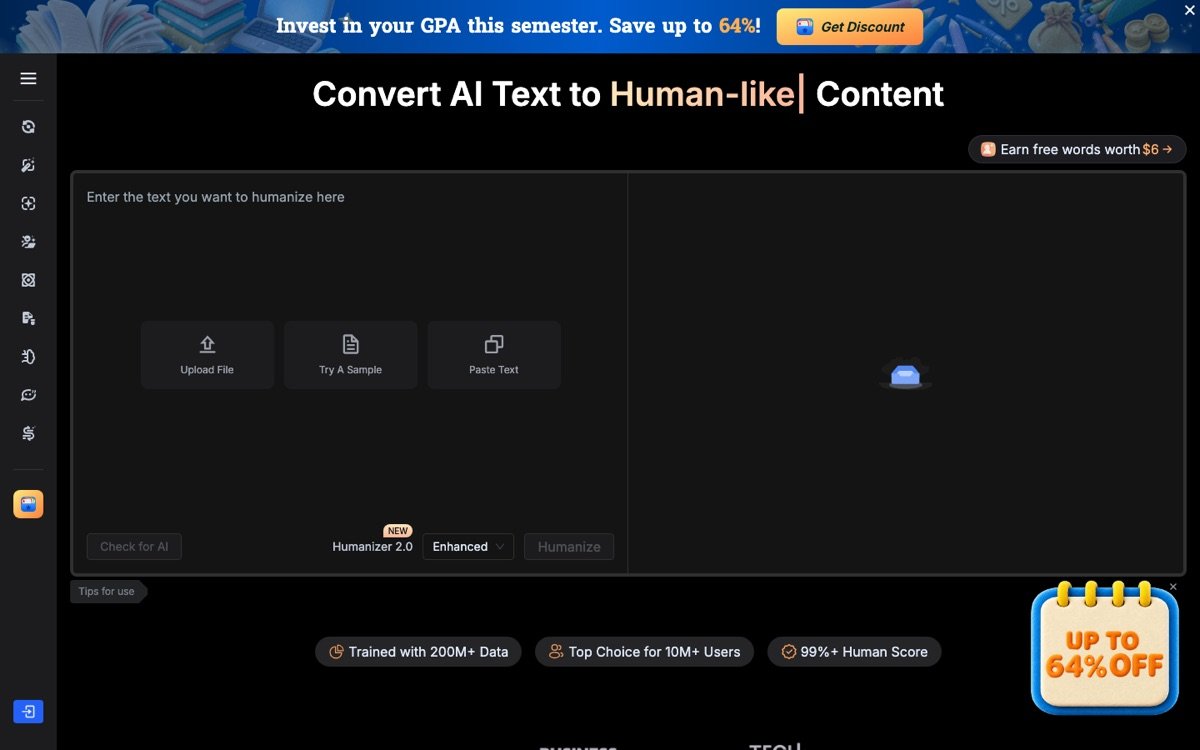
Task: Click the Get Discount banner button
Action: point(850,27)
